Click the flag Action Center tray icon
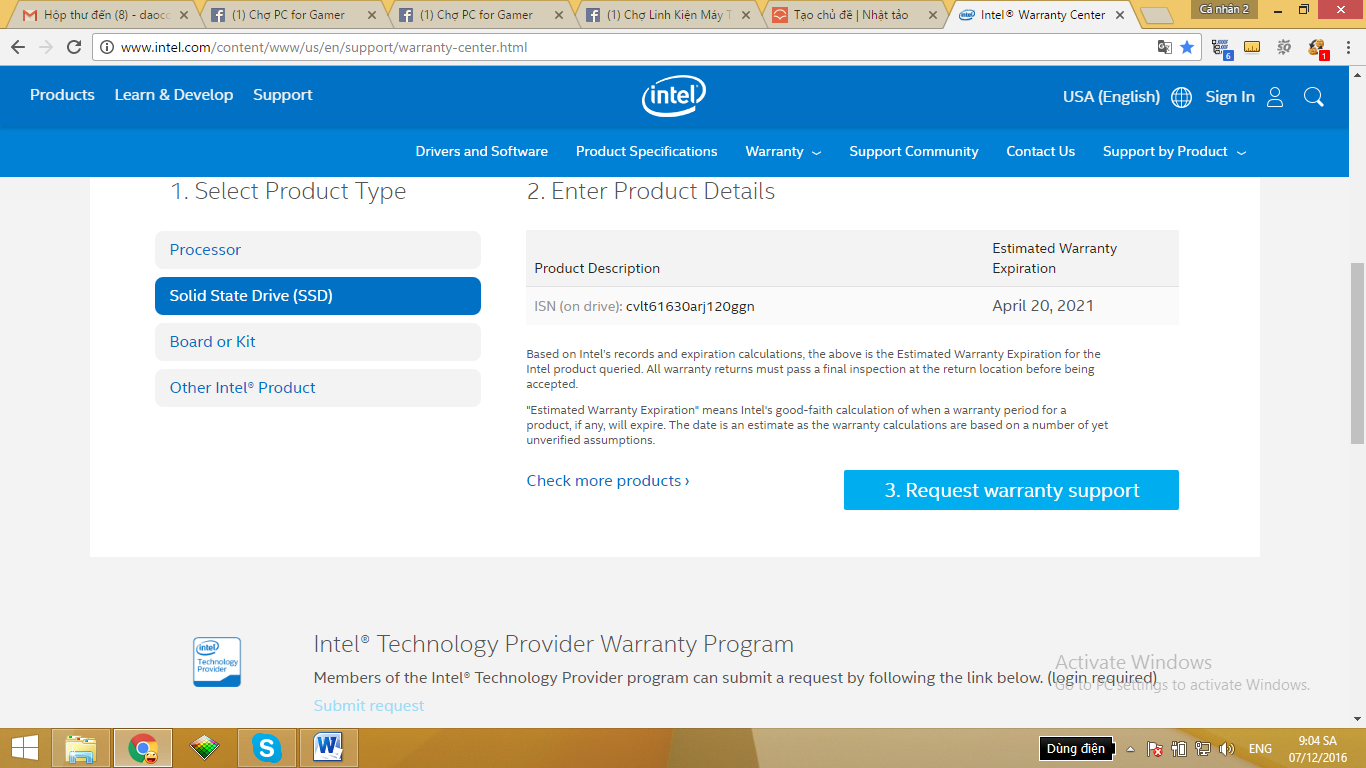This screenshot has width=1366, height=768. click(x=1154, y=749)
